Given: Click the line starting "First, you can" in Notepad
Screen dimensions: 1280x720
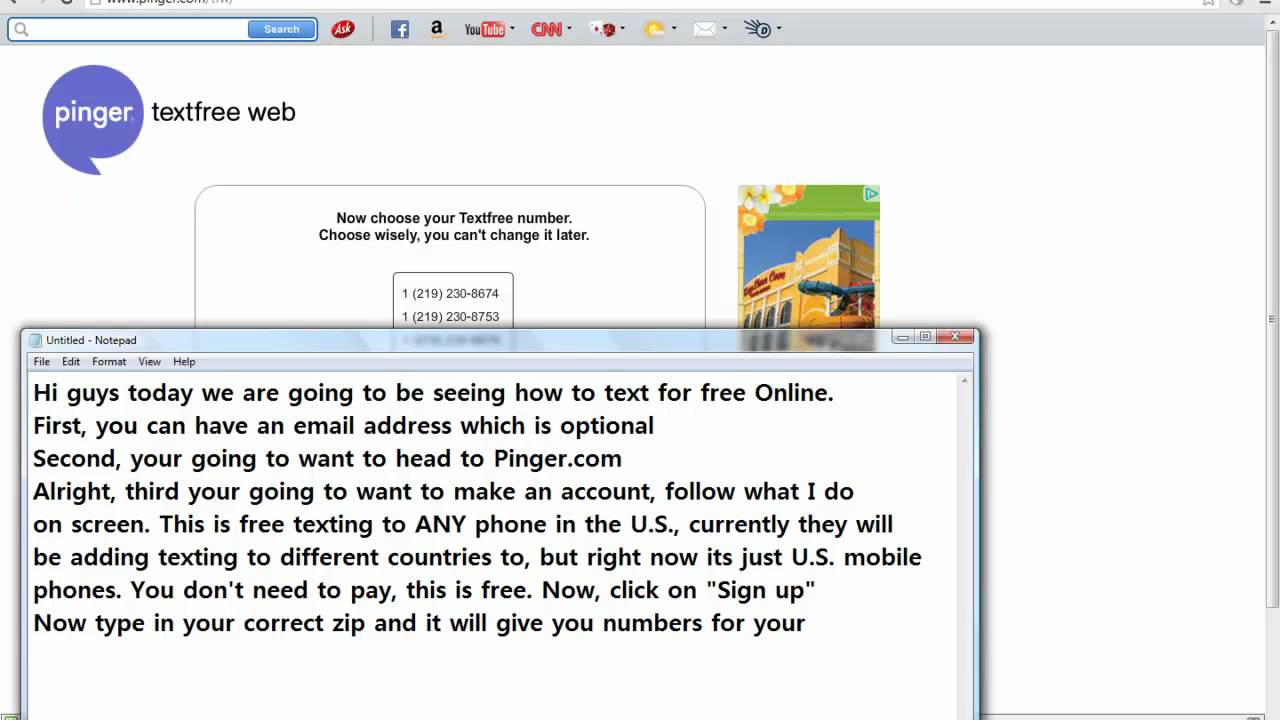Looking at the screenshot, I should [343, 426].
